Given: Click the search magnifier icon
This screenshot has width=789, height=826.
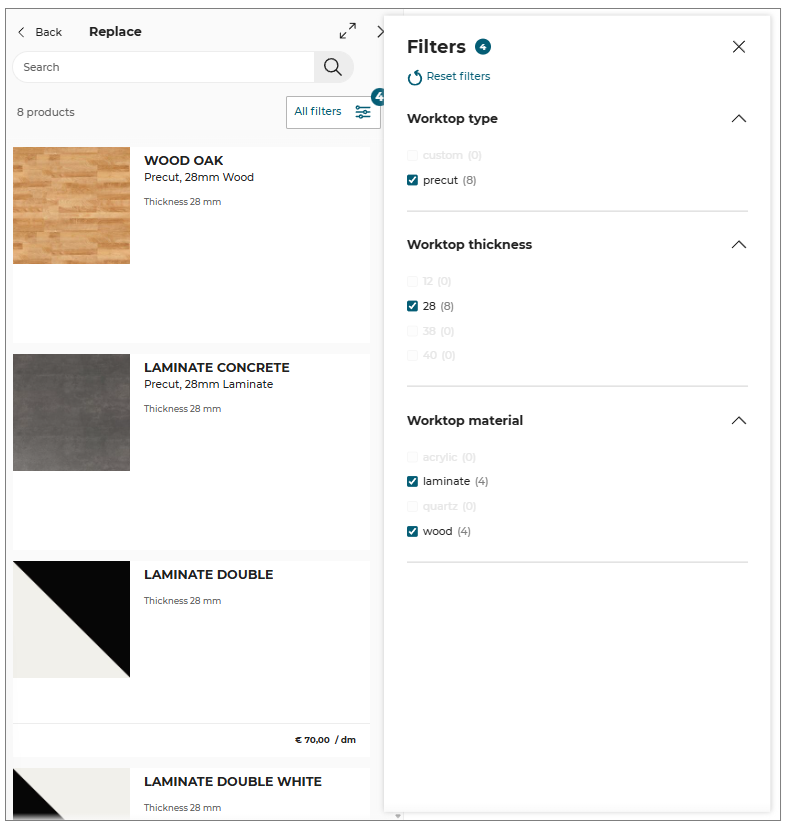Looking at the screenshot, I should (x=332, y=67).
